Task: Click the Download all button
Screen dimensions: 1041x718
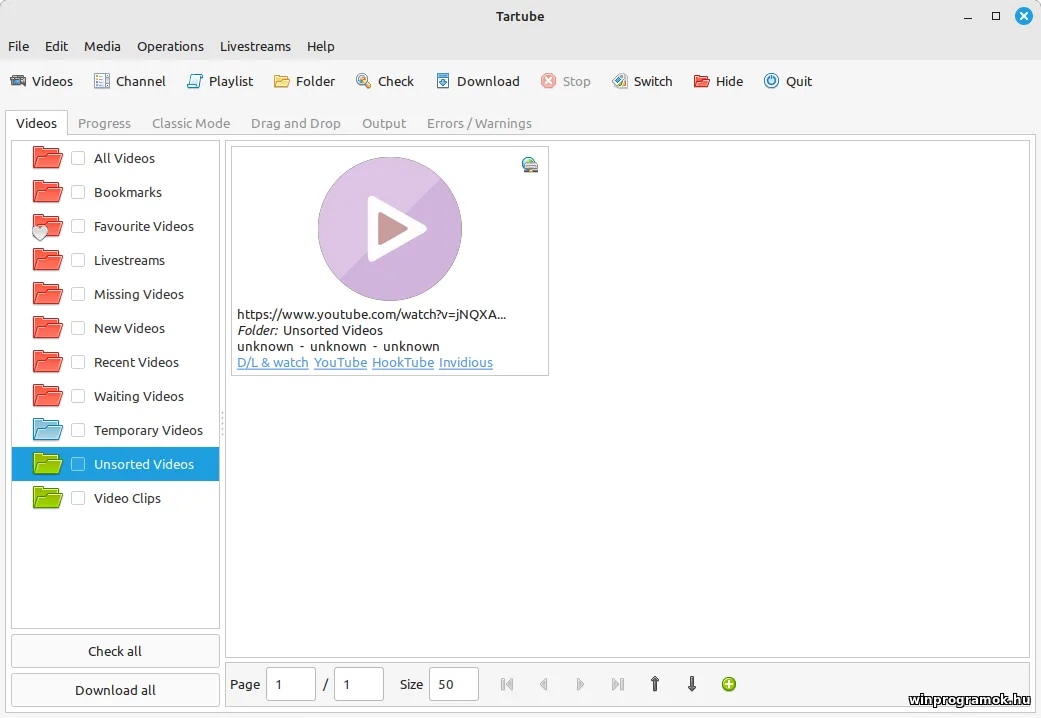Action: [115, 690]
